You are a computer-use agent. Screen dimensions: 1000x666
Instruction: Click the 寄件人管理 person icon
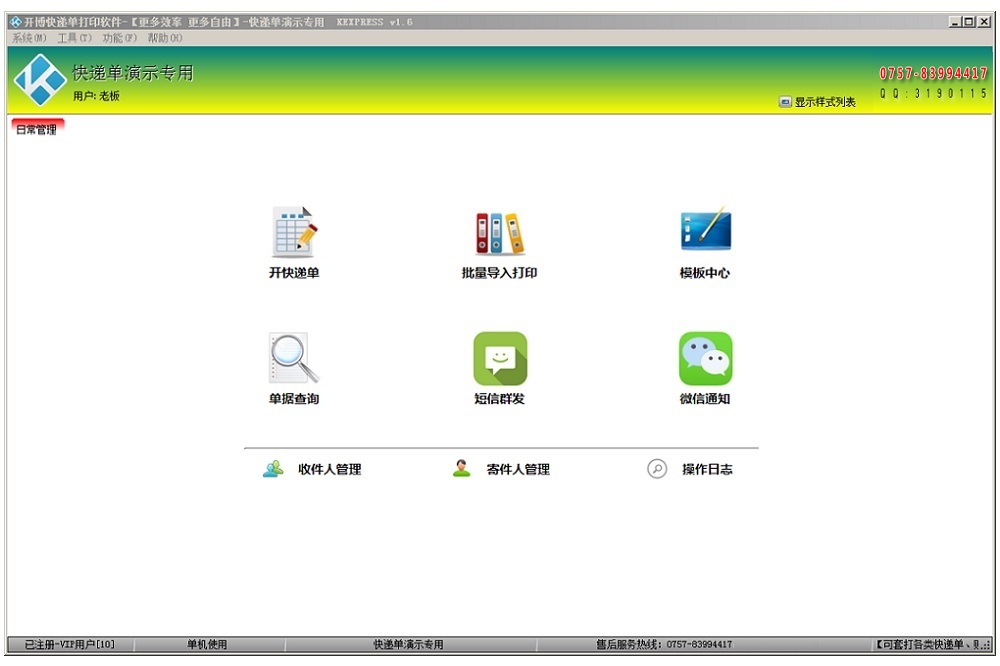(x=461, y=469)
